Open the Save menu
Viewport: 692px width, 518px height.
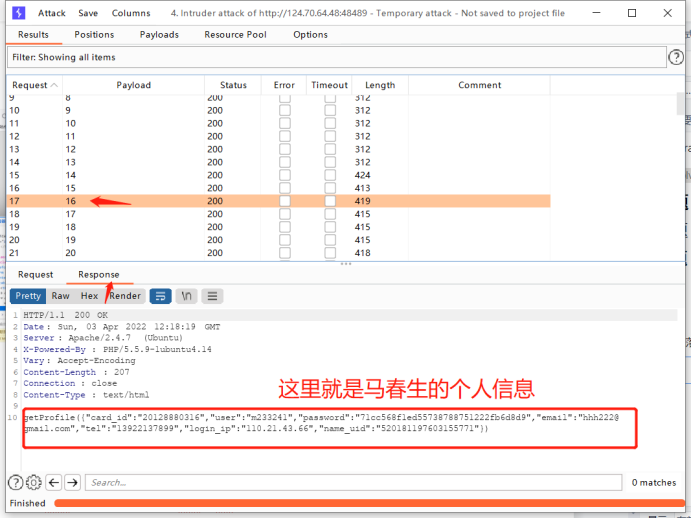pos(88,13)
